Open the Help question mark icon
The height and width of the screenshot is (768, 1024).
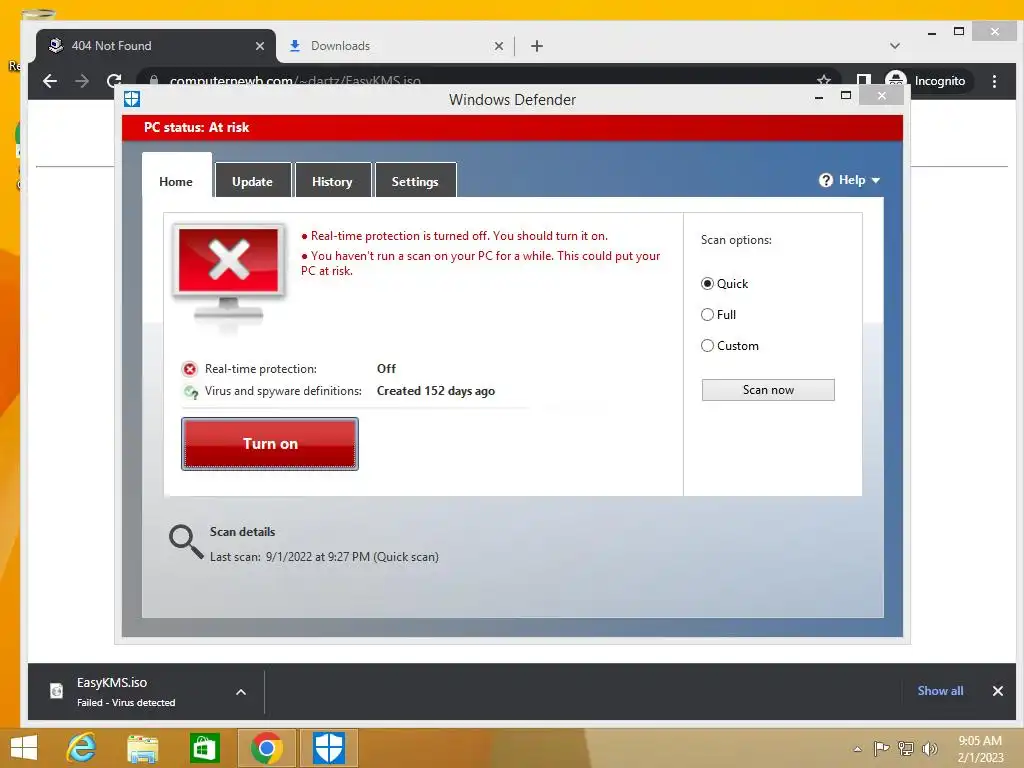825,180
